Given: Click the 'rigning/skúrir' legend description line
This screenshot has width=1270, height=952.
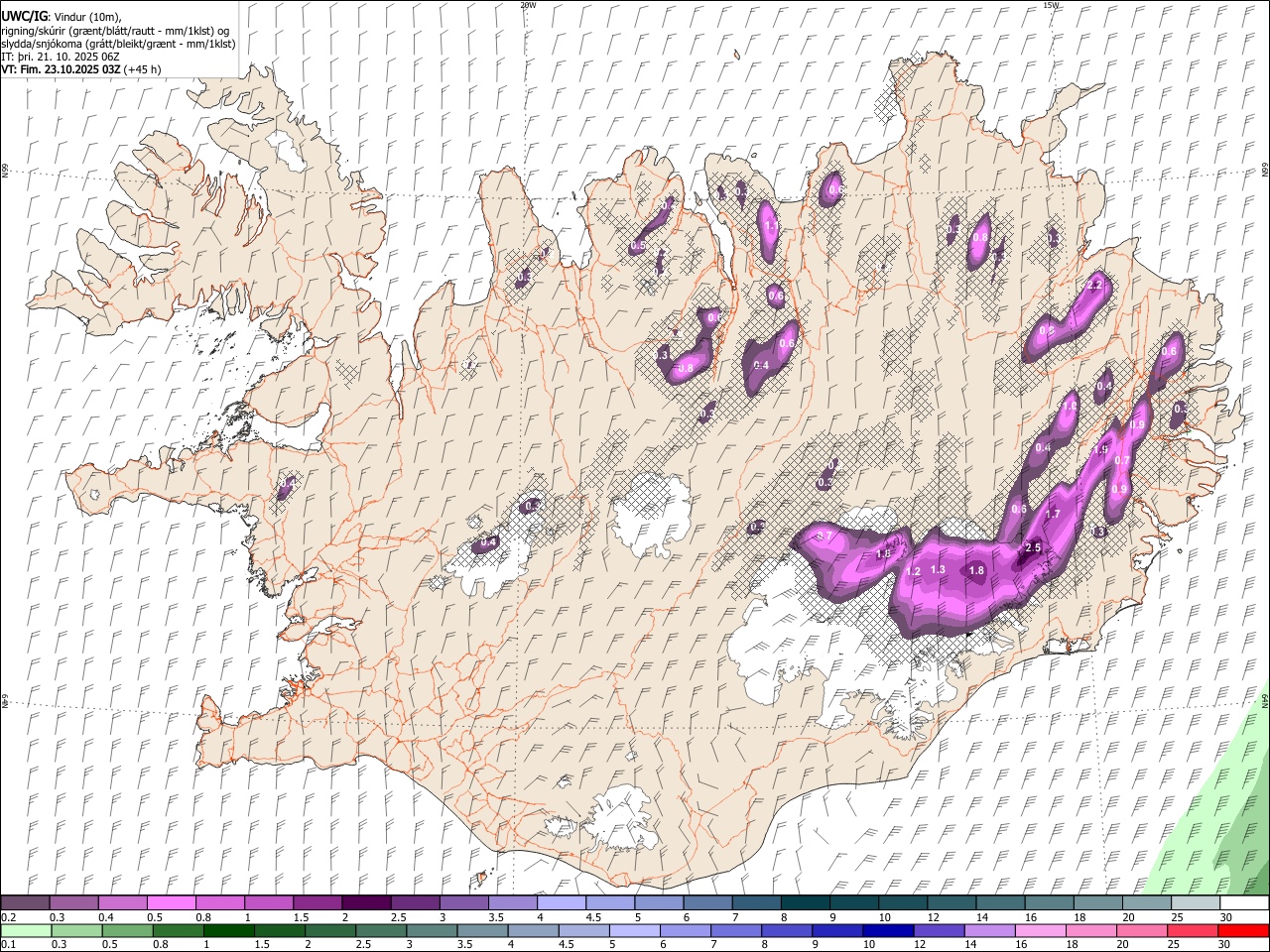Looking at the screenshot, I should pyautogui.click(x=114, y=31).
